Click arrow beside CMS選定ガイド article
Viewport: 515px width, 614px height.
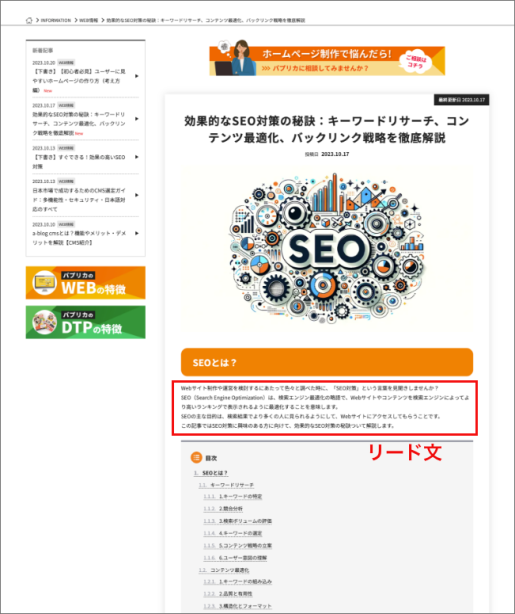click(x=137, y=195)
